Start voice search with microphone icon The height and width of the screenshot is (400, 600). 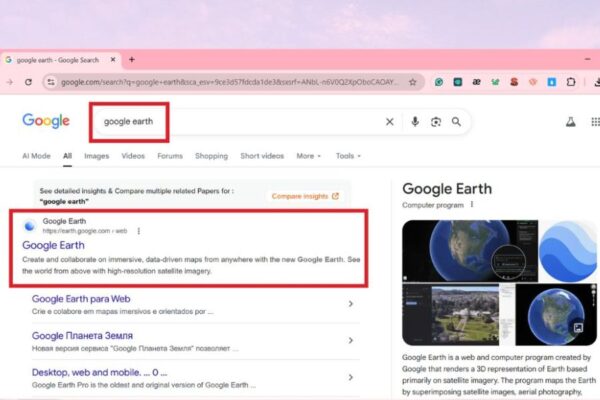pyautogui.click(x=415, y=122)
